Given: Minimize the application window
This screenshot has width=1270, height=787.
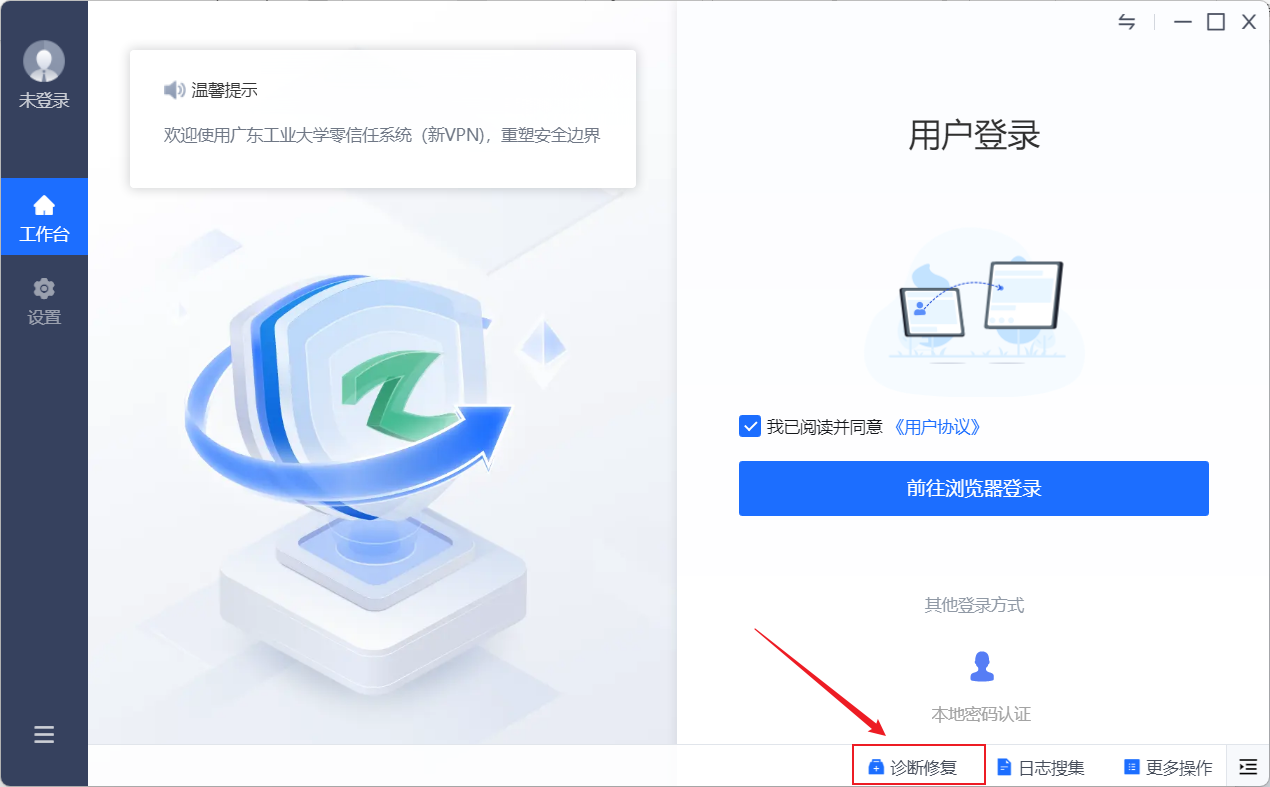Looking at the screenshot, I should [1183, 22].
